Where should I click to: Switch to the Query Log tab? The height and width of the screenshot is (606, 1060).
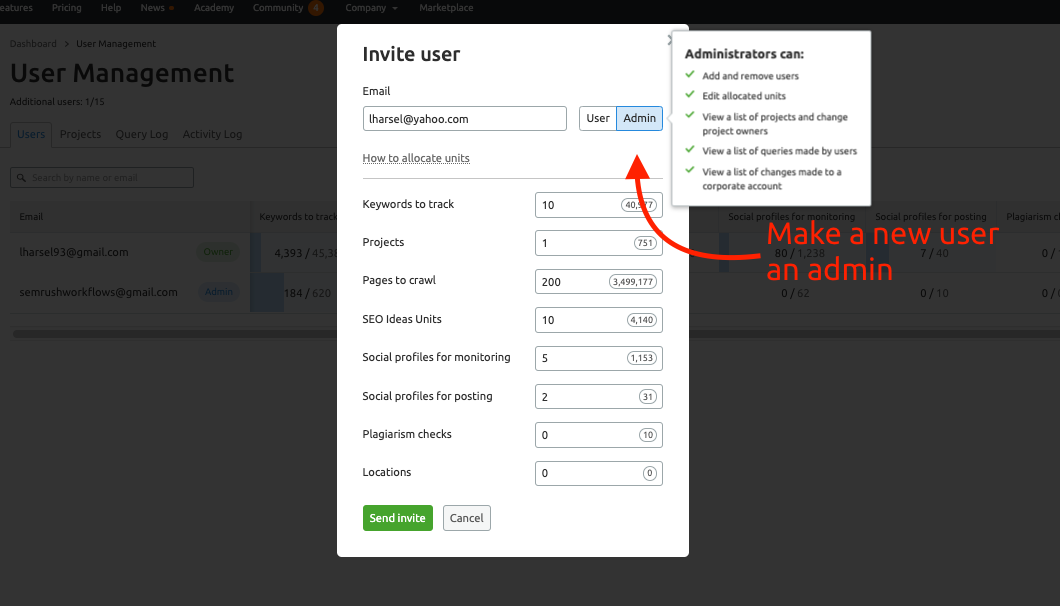point(142,134)
